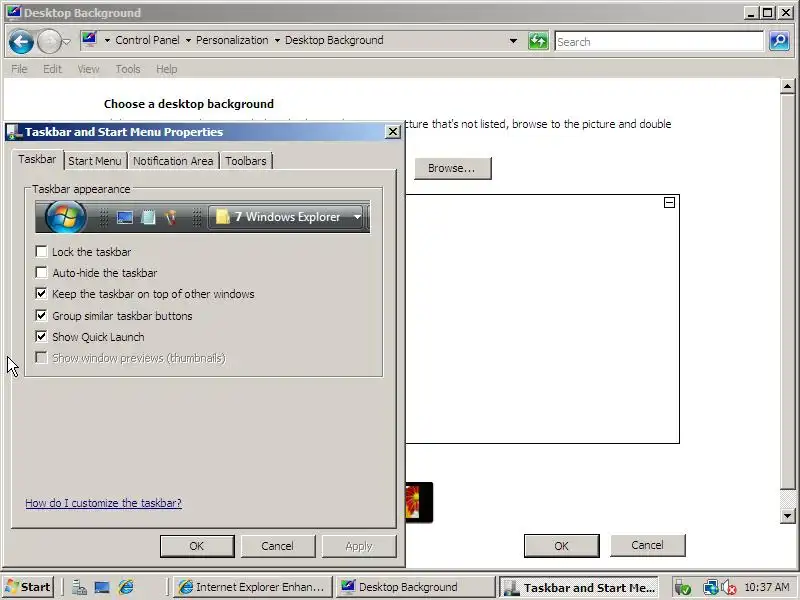Close the Taskbar and Start Menu Properties dialog
The image size is (800, 600).
(392, 132)
